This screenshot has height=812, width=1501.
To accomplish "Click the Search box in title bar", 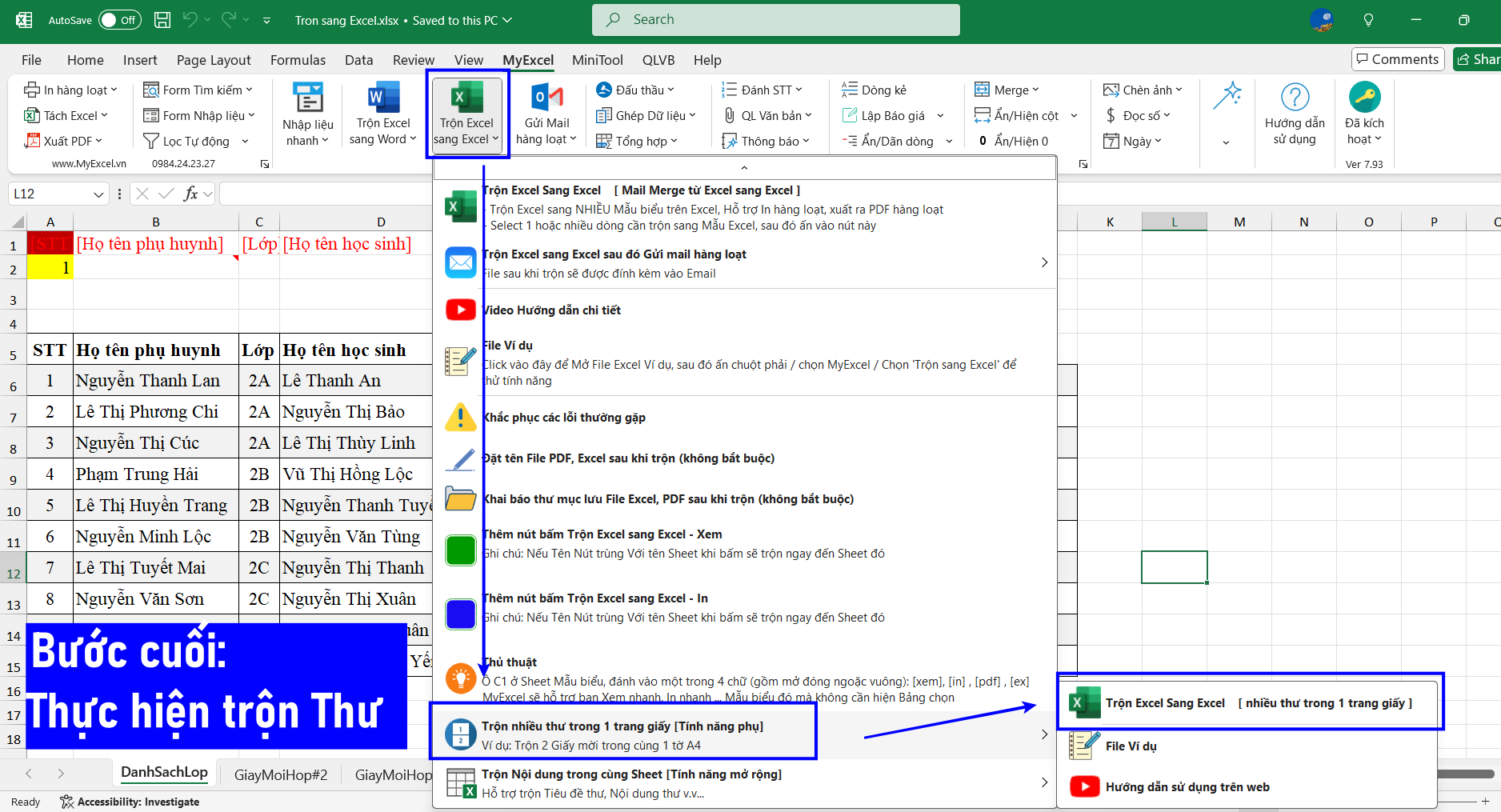I will [775, 20].
